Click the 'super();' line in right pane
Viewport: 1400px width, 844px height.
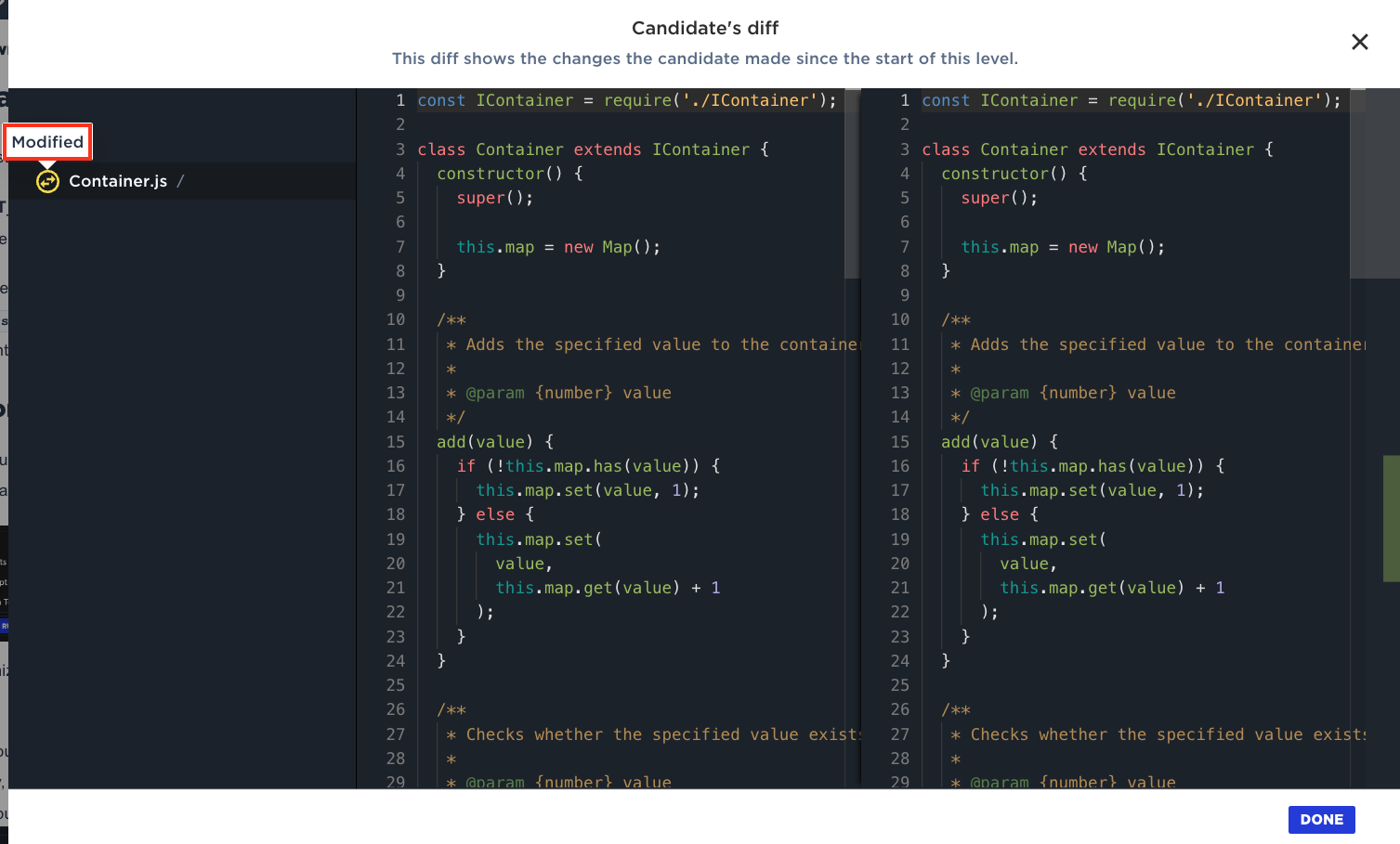click(x=999, y=198)
